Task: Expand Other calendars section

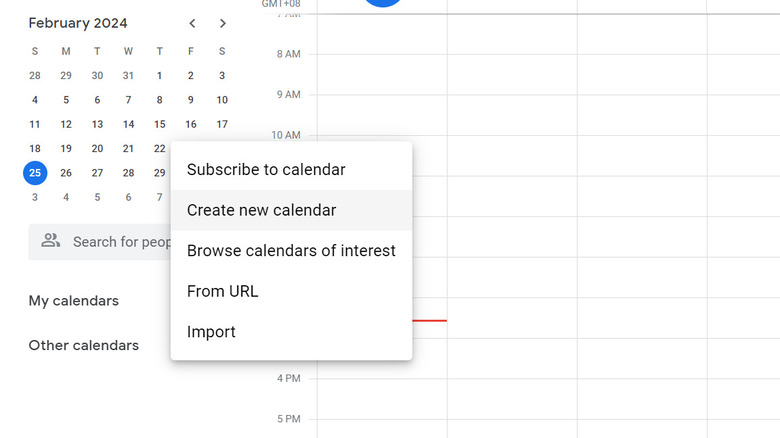Action: click(x=84, y=345)
